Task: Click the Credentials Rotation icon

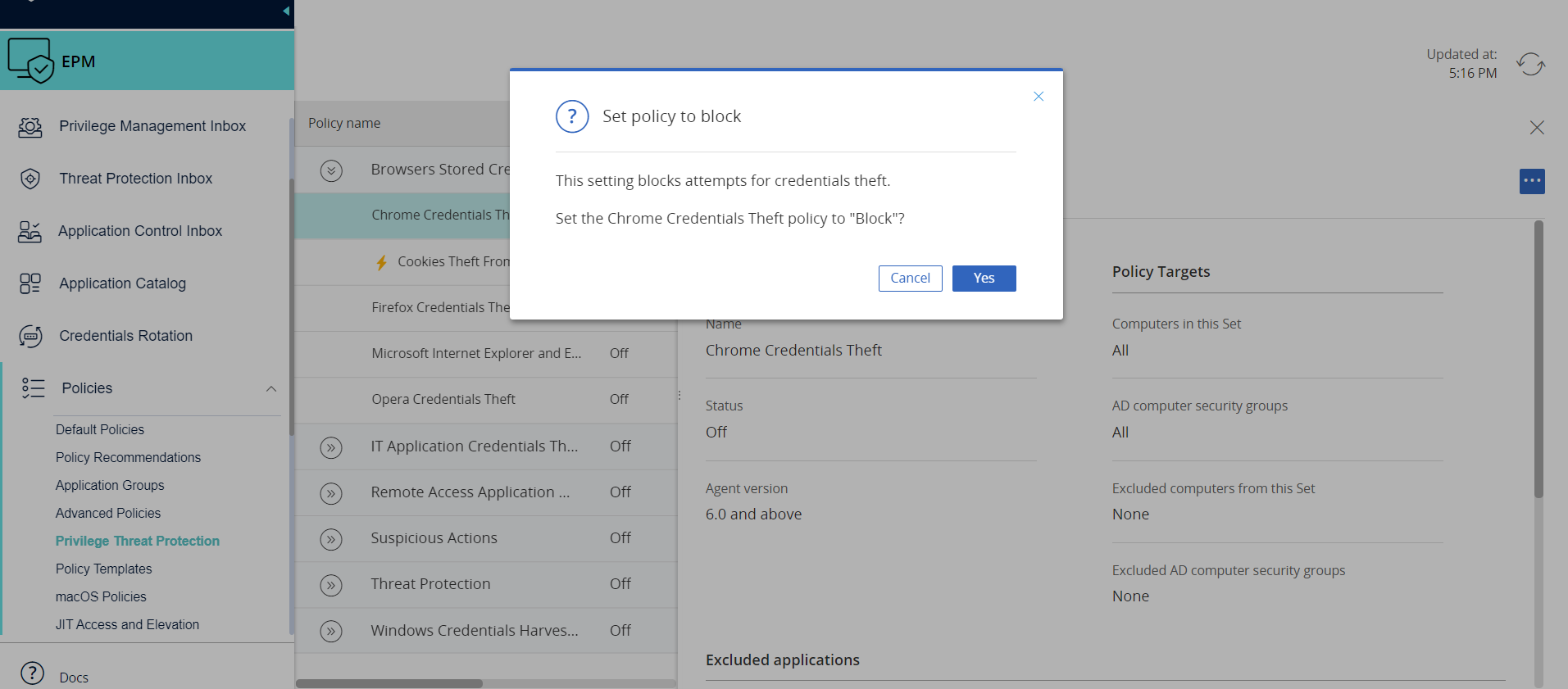Action: 30,336
